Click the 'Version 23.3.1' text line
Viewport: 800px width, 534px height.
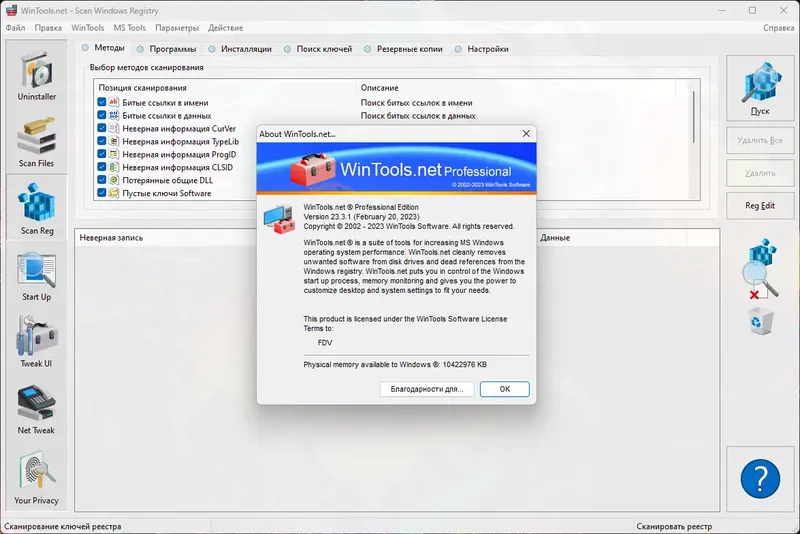pyautogui.click(x=361, y=217)
